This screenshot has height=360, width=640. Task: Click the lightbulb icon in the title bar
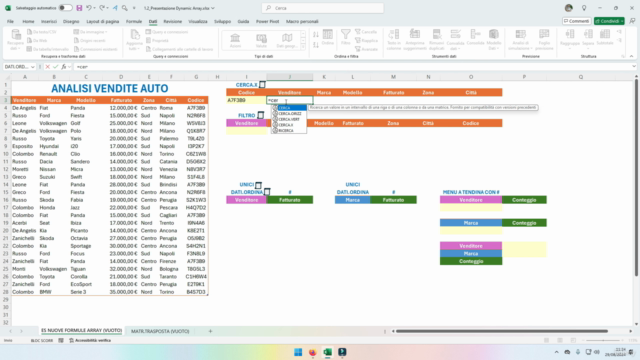click(x=584, y=8)
